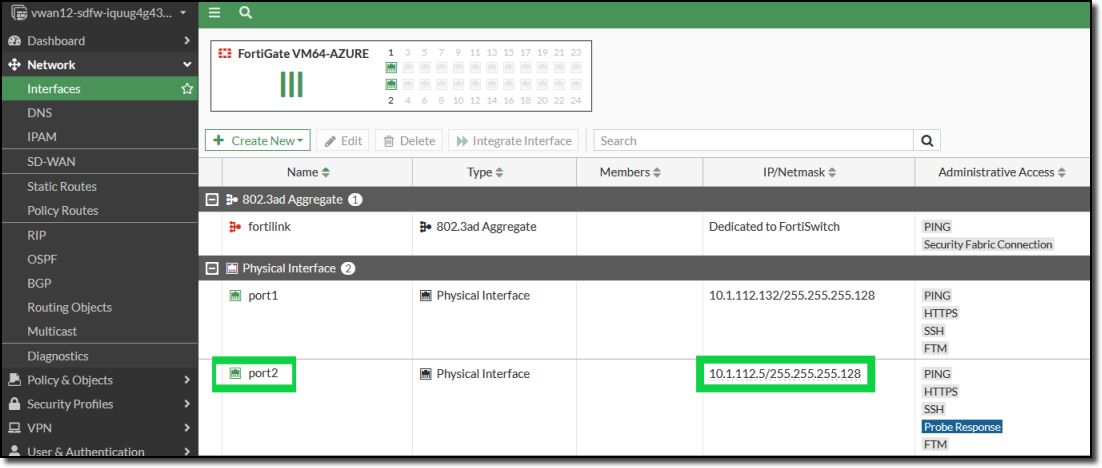Open the Create New dropdown
Image resolution: width=1102 pixels, height=468 pixels.
click(x=258, y=141)
